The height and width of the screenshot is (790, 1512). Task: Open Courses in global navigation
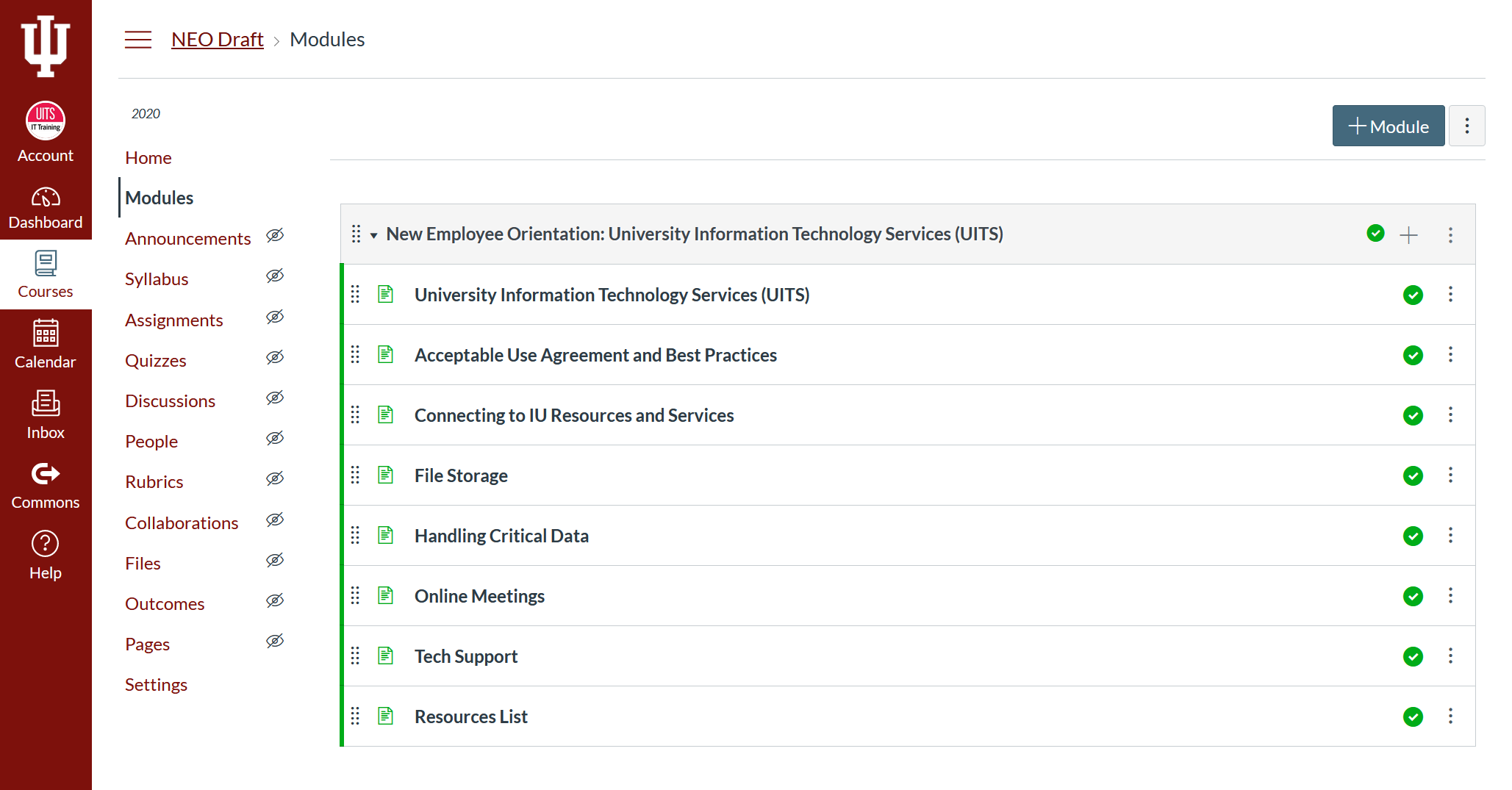click(x=46, y=274)
